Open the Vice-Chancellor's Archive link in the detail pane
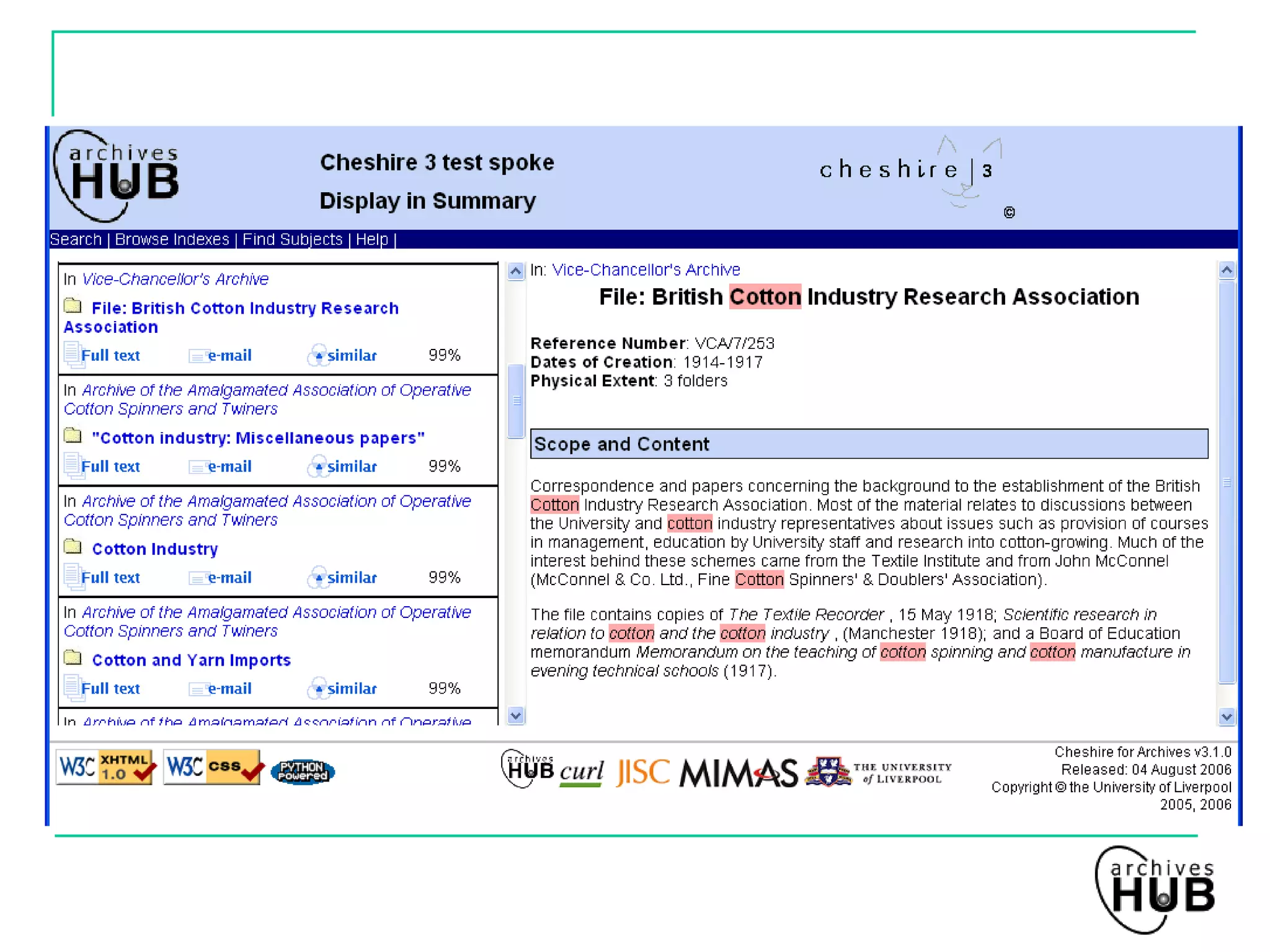 [x=646, y=270]
